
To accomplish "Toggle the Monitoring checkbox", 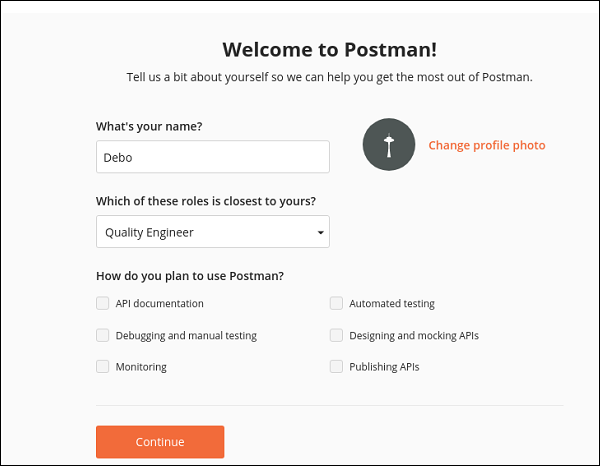I will click(x=103, y=367).
